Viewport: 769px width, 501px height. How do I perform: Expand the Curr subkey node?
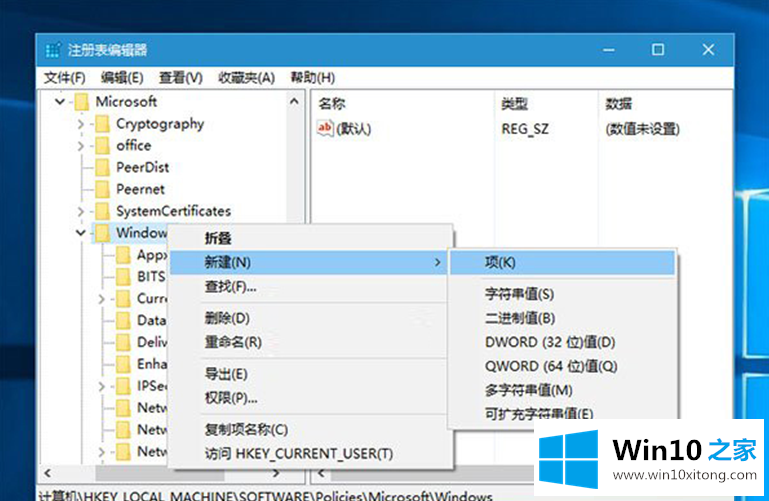coord(102,299)
